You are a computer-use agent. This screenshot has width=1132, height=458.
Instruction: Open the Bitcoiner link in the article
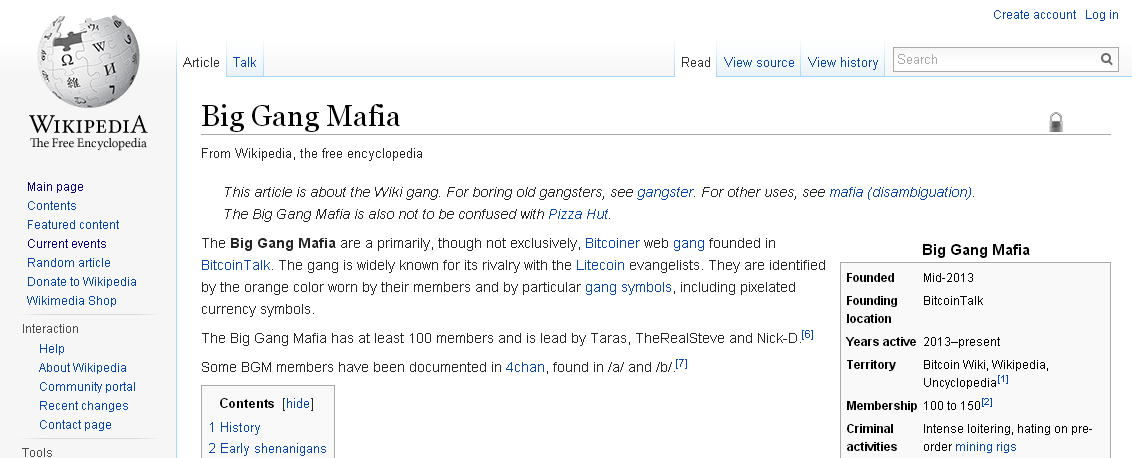pyautogui.click(x=609, y=243)
